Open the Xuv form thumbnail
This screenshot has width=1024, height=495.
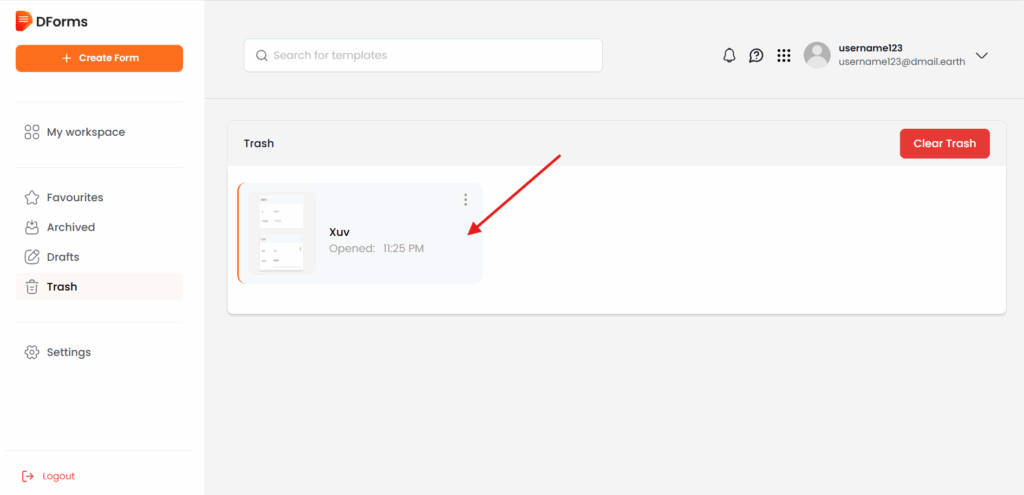point(281,233)
